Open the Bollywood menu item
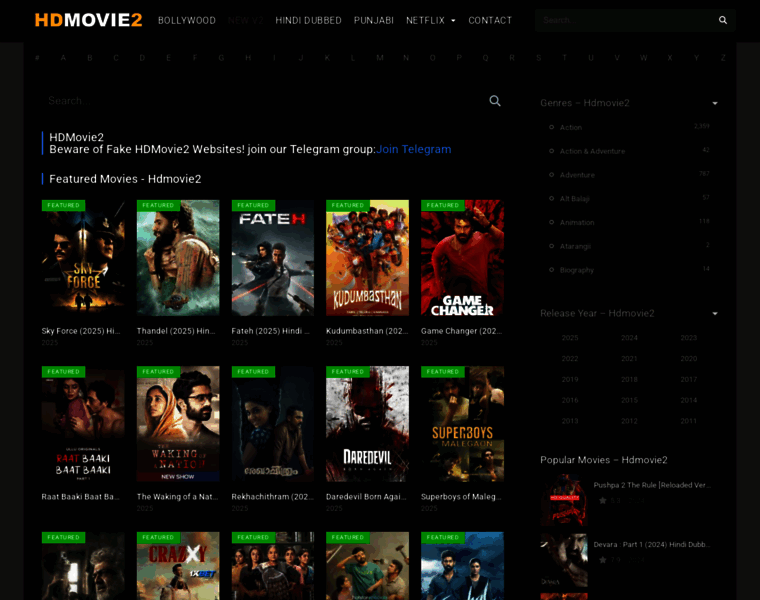Image resolution: width=760 pixels, height=600 pixels. click(x=187, y=20)
